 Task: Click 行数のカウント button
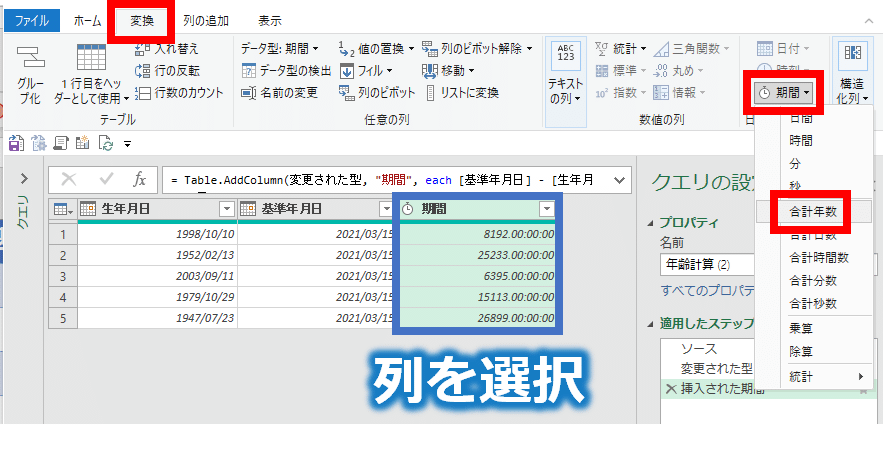179,92
